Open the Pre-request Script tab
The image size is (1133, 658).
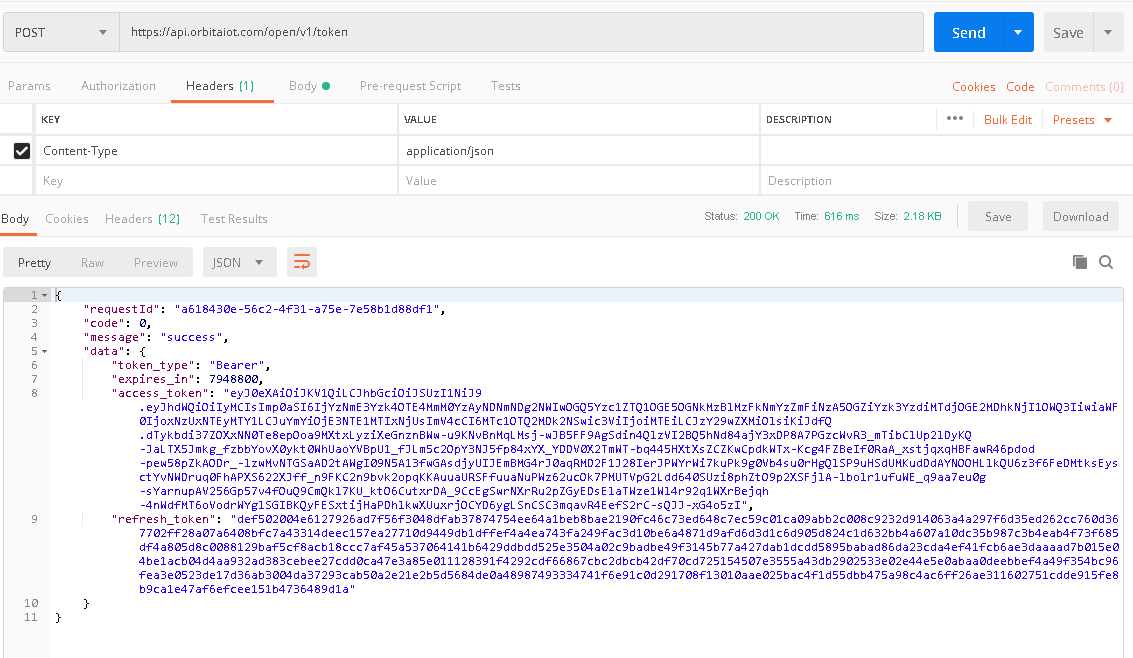[x=410, y=86]
